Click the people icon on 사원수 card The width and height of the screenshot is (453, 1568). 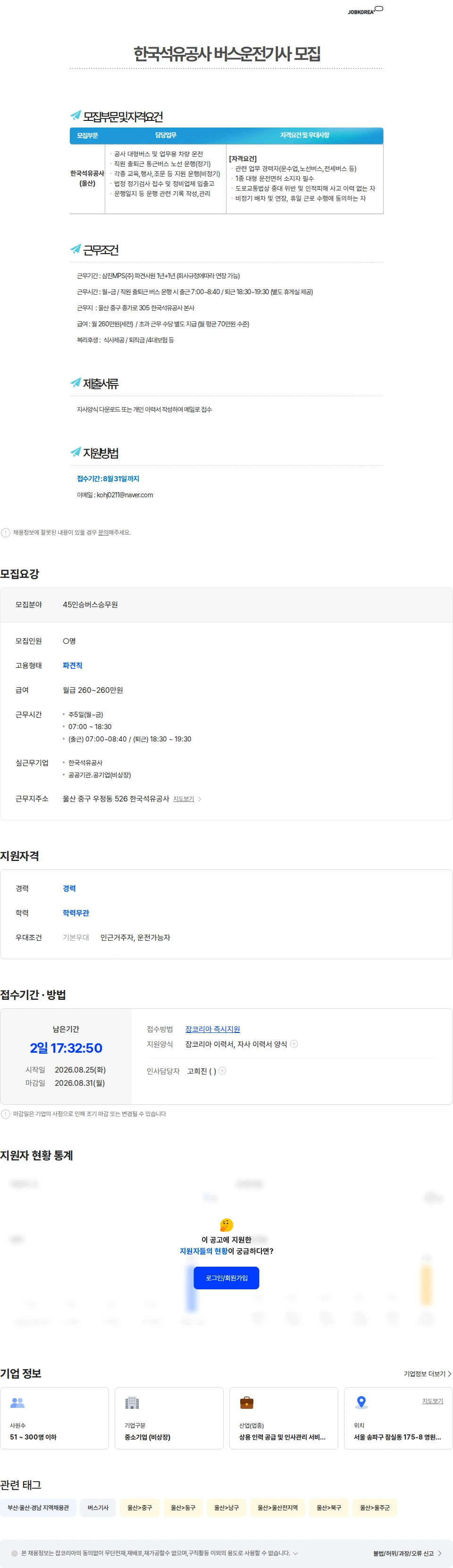tap(17, 1402)
